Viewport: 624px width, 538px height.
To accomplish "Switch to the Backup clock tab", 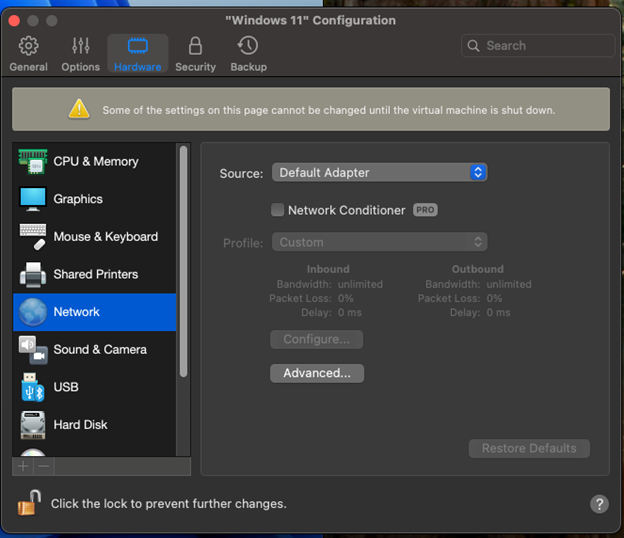I will pos(248,54).
